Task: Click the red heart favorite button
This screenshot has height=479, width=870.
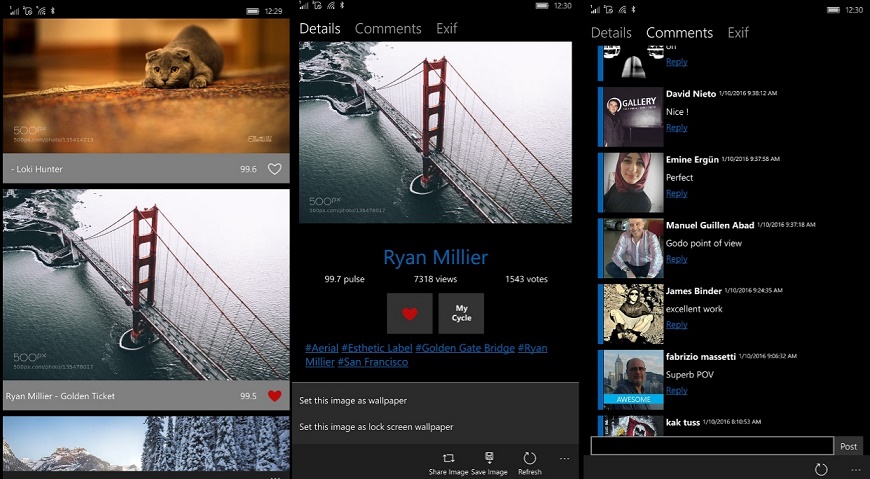Action: pos(409,313)
